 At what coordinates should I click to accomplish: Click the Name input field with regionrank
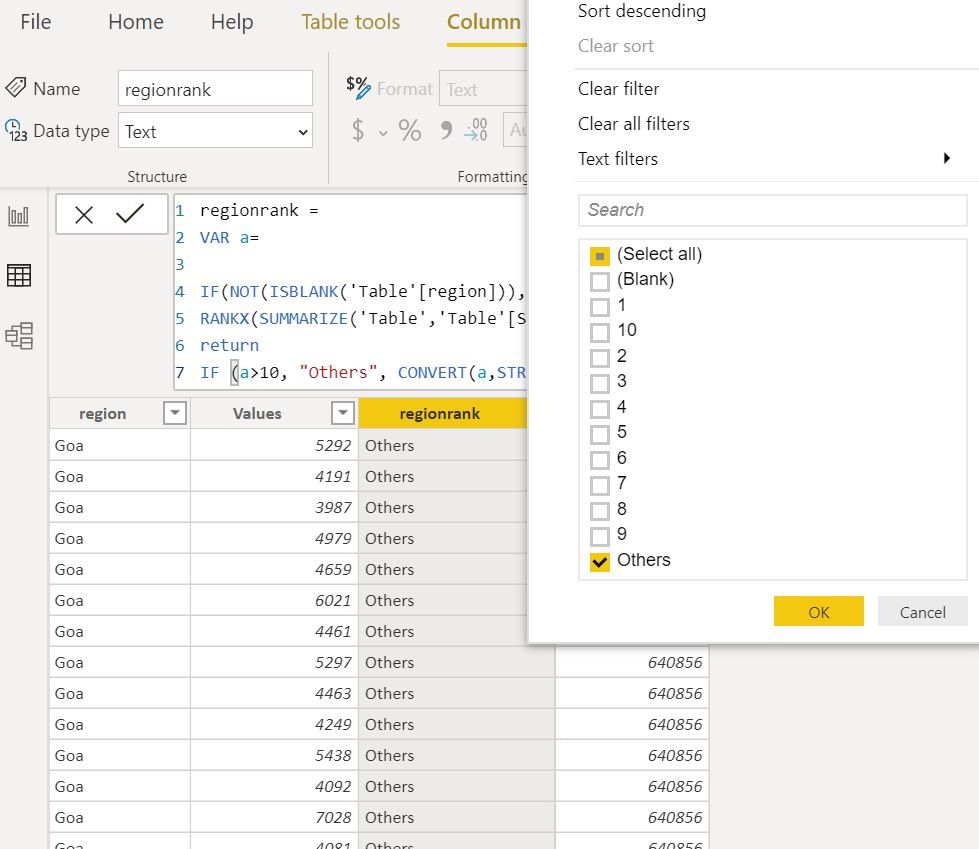coord(215,88)
